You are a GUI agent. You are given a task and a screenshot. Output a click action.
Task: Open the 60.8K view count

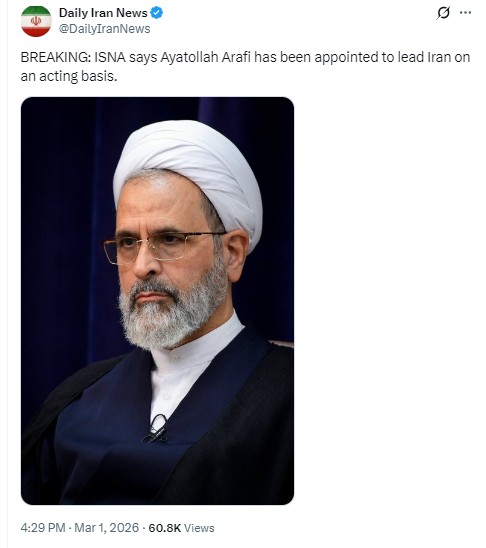click(x=165, y=528)
